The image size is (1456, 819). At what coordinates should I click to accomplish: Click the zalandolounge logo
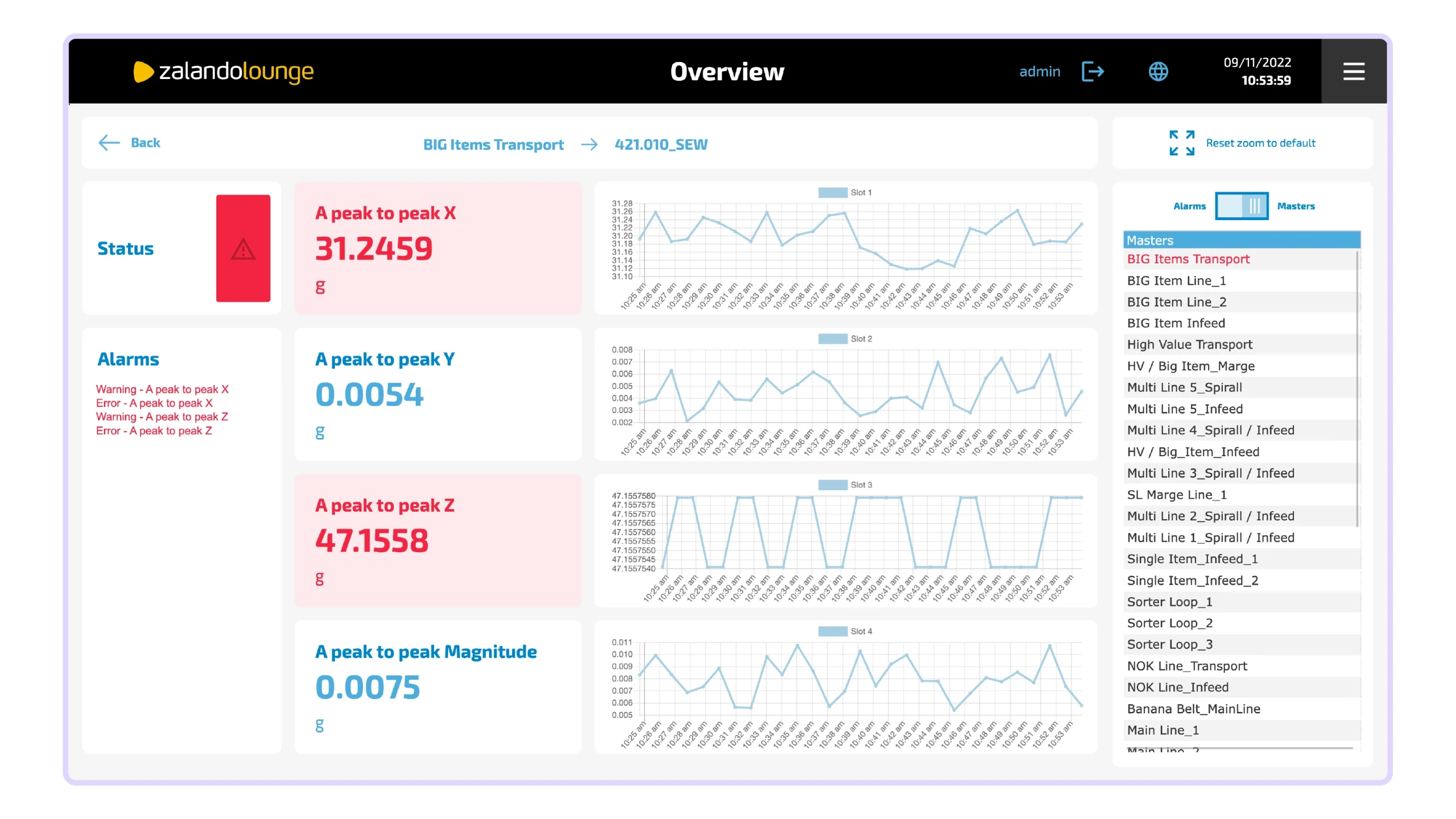coord(224,72)
